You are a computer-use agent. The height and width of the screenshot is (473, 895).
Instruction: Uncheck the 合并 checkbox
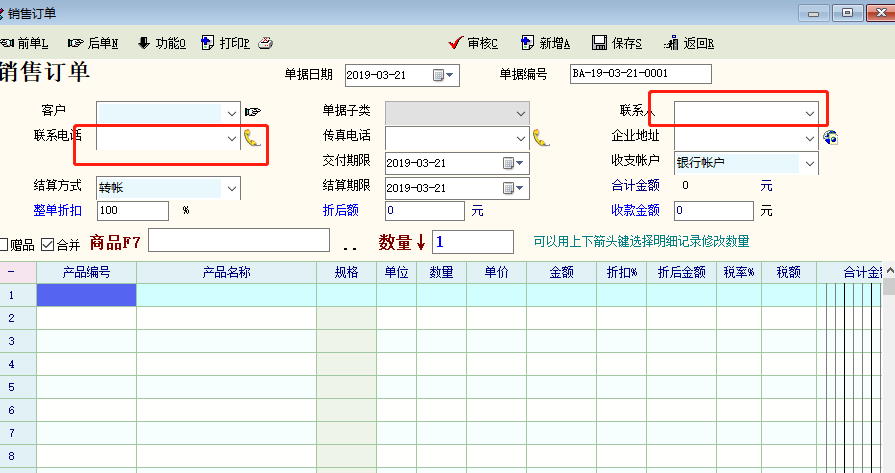tap(47, 244)
